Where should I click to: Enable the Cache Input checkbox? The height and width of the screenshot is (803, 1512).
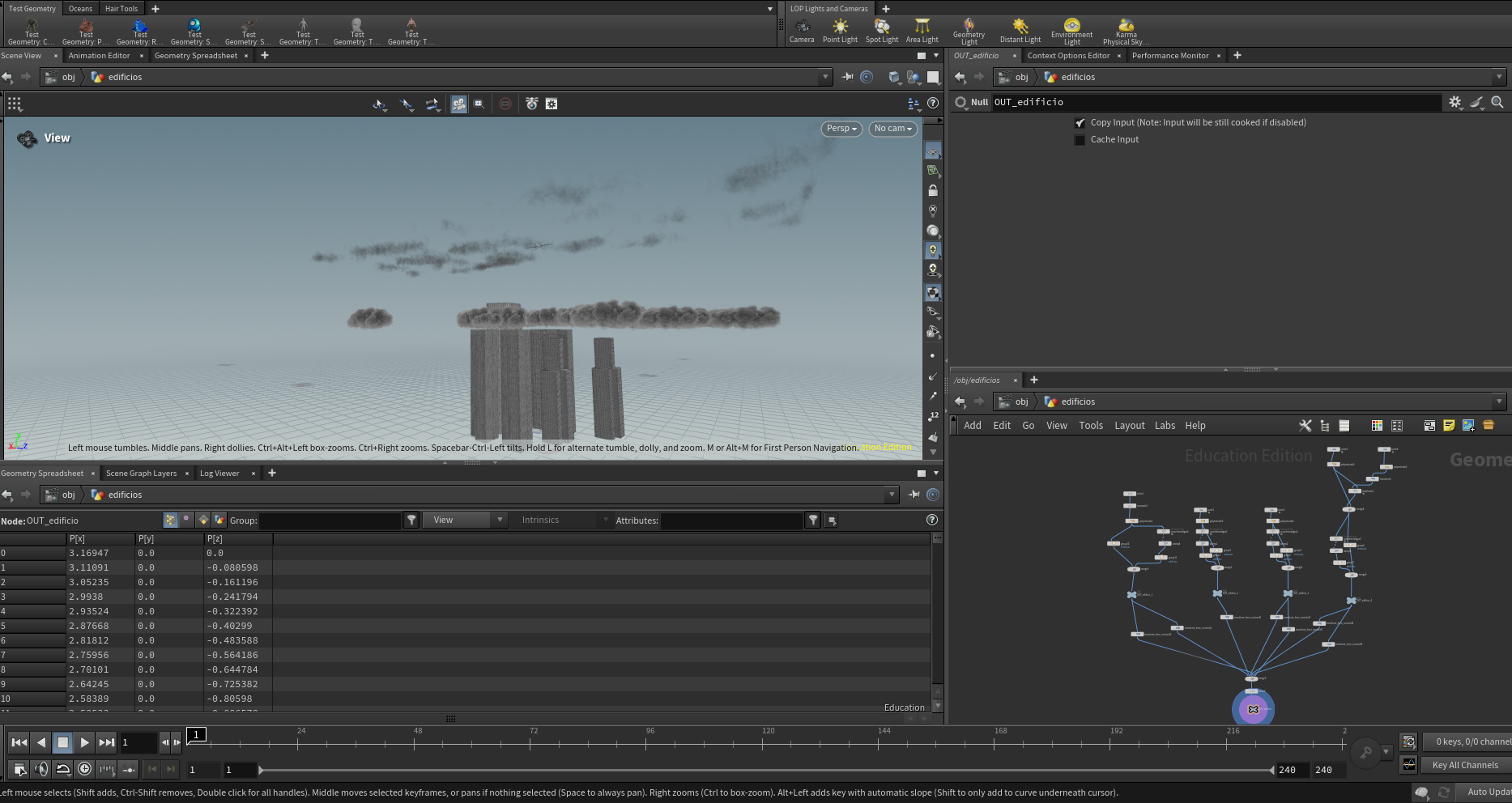pos(1080,140)
